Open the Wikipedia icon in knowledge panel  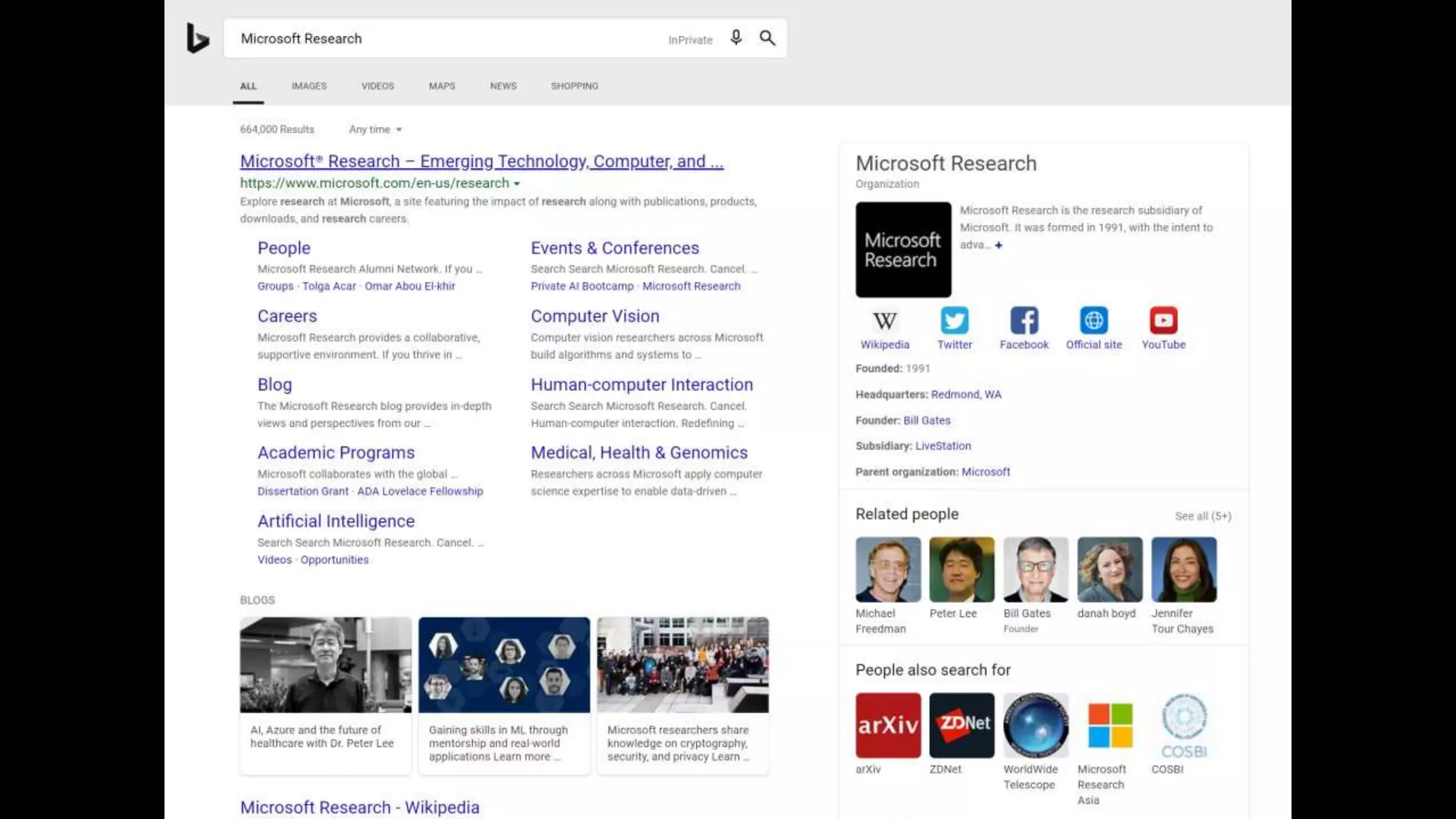tap(884, 321)
